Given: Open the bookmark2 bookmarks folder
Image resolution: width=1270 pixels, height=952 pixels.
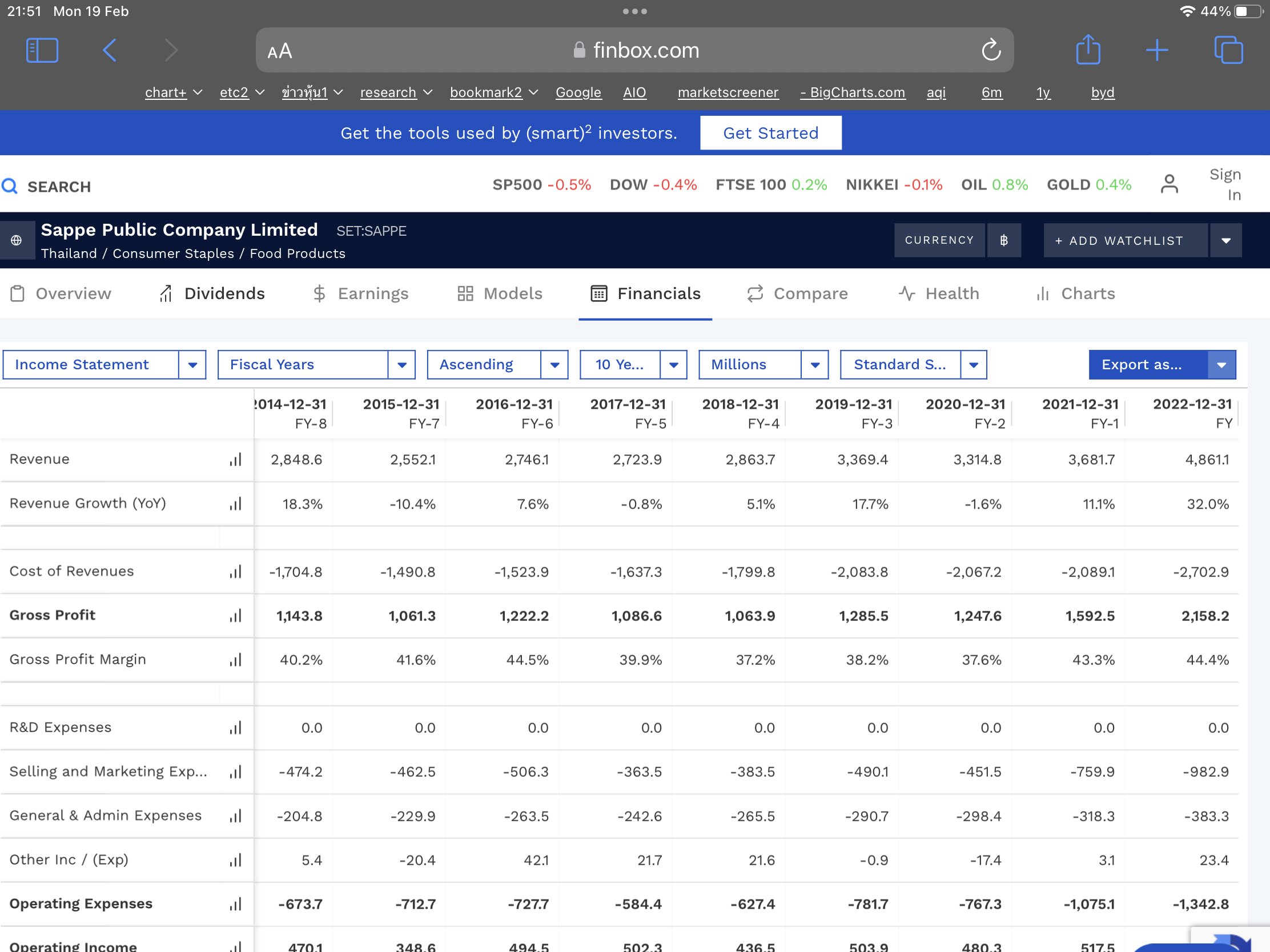Looking at the screenshot, I should click(494, 92).
